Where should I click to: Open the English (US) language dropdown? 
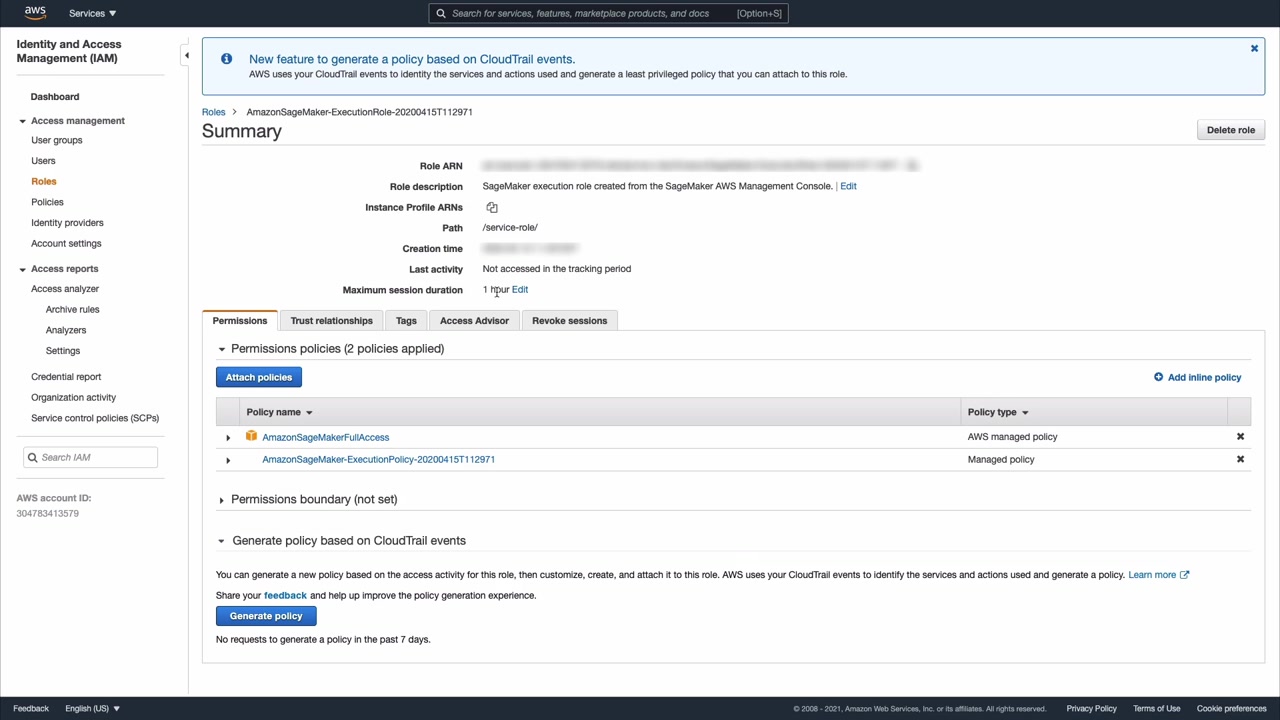(92, 708)
